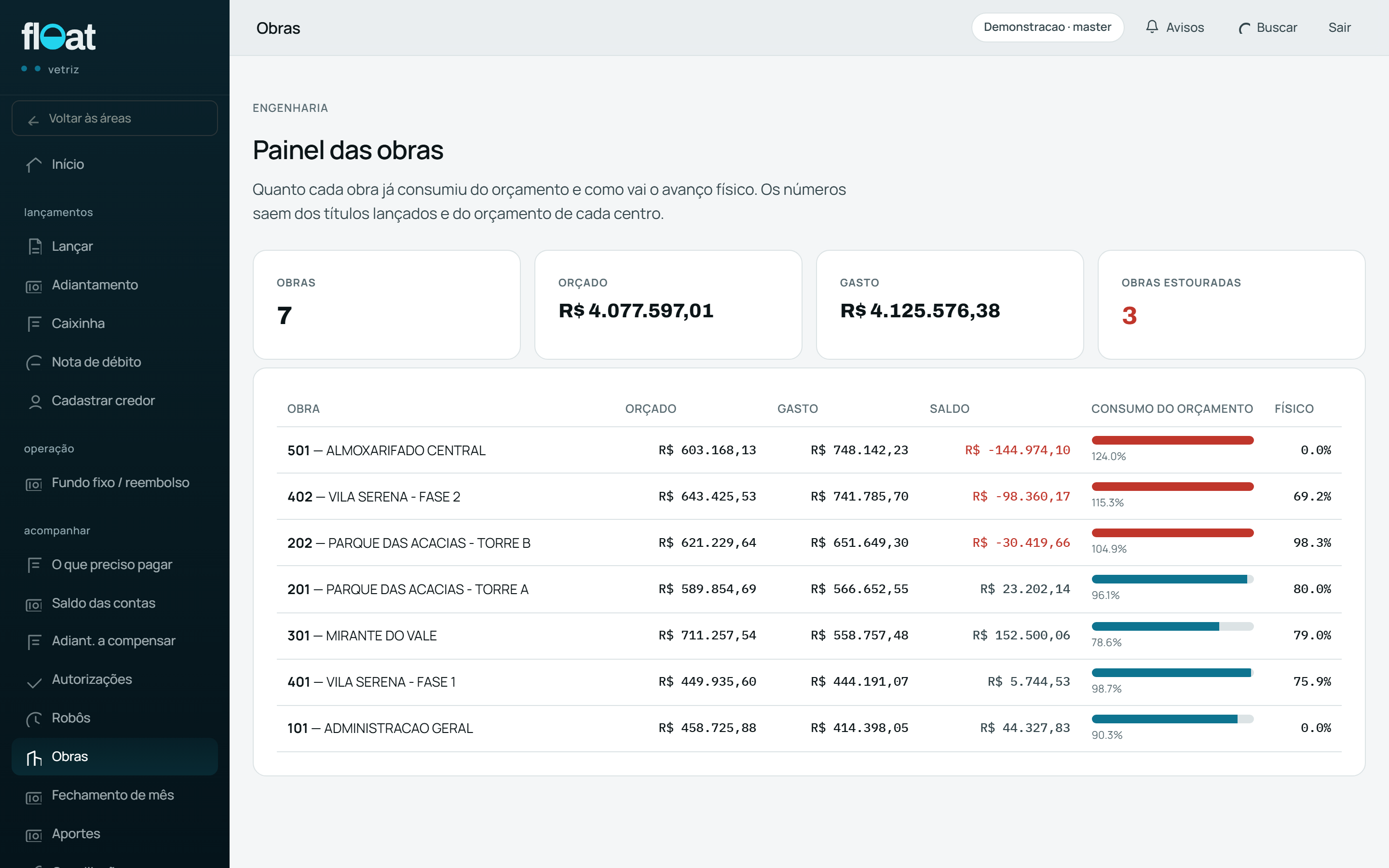Image resolution: width=1389 pixels, height=868 pixels.
Task: Click Buscar in top bar
Action: point(1268,27)
